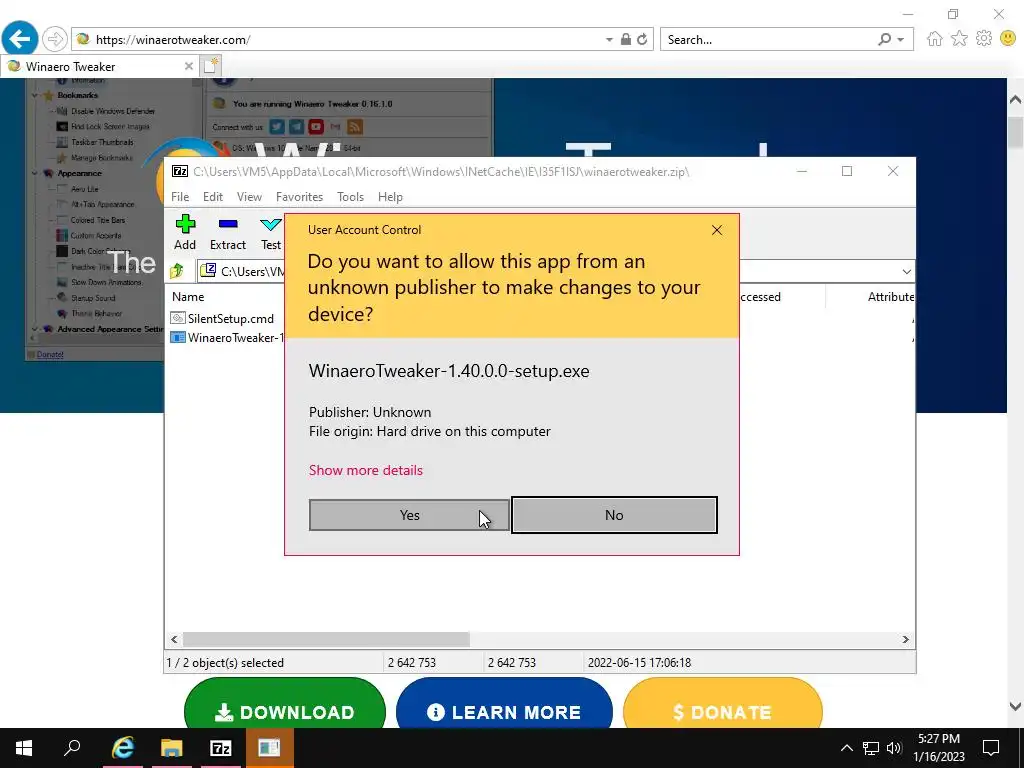Open the 7-Zip File menu
Viewport: 1024px width, 768px height.
point(180,197)
